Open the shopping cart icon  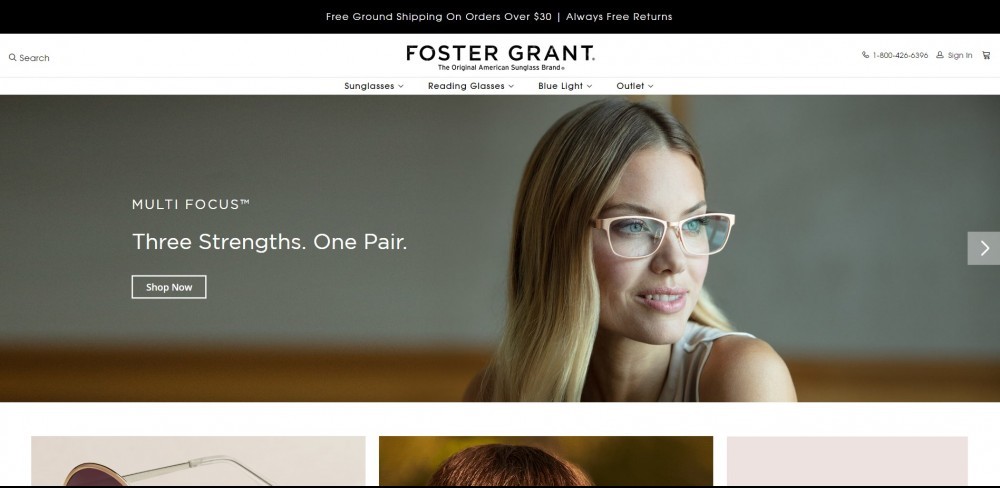point(986,55)
